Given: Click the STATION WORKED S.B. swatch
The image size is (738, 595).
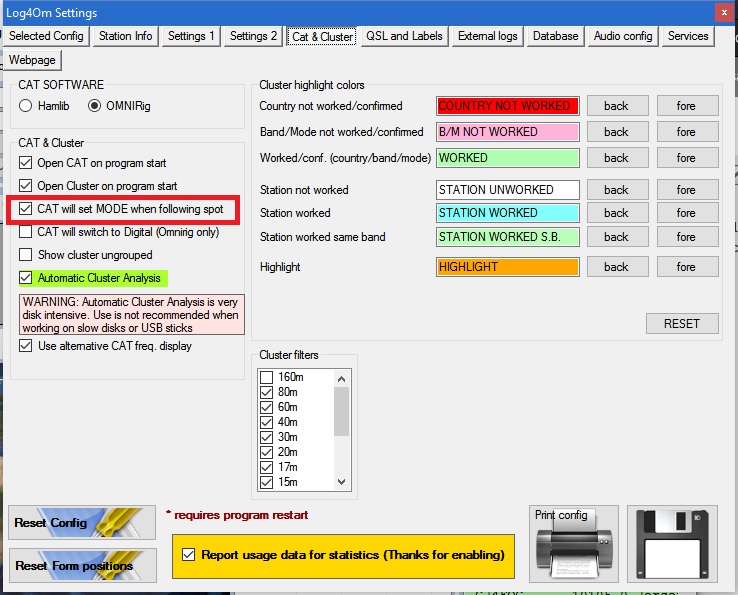Looking at the screenshot, I should (507, 237).
